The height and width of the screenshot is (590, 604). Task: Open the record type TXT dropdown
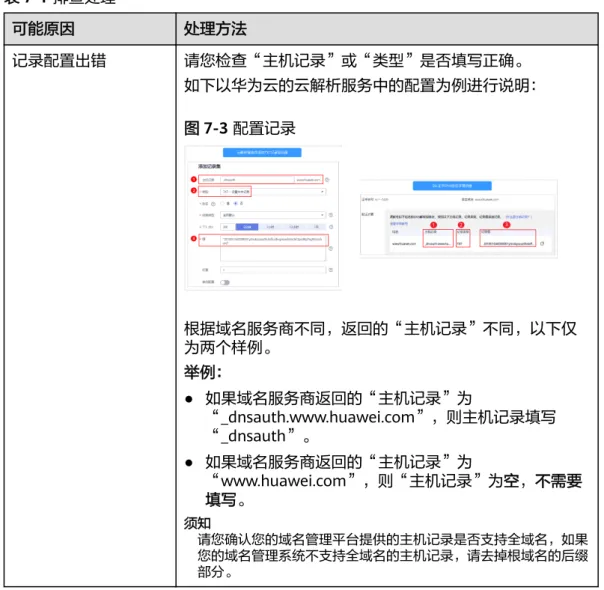coord(273,191)
